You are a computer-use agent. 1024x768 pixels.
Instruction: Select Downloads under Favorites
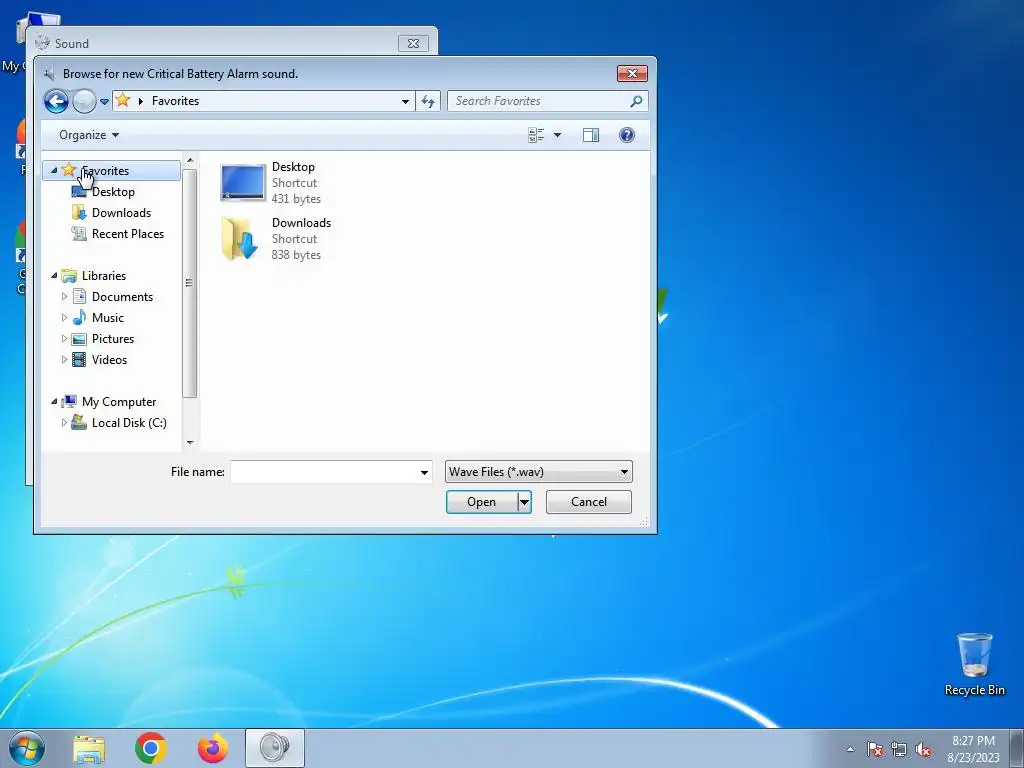coord(121,213)
